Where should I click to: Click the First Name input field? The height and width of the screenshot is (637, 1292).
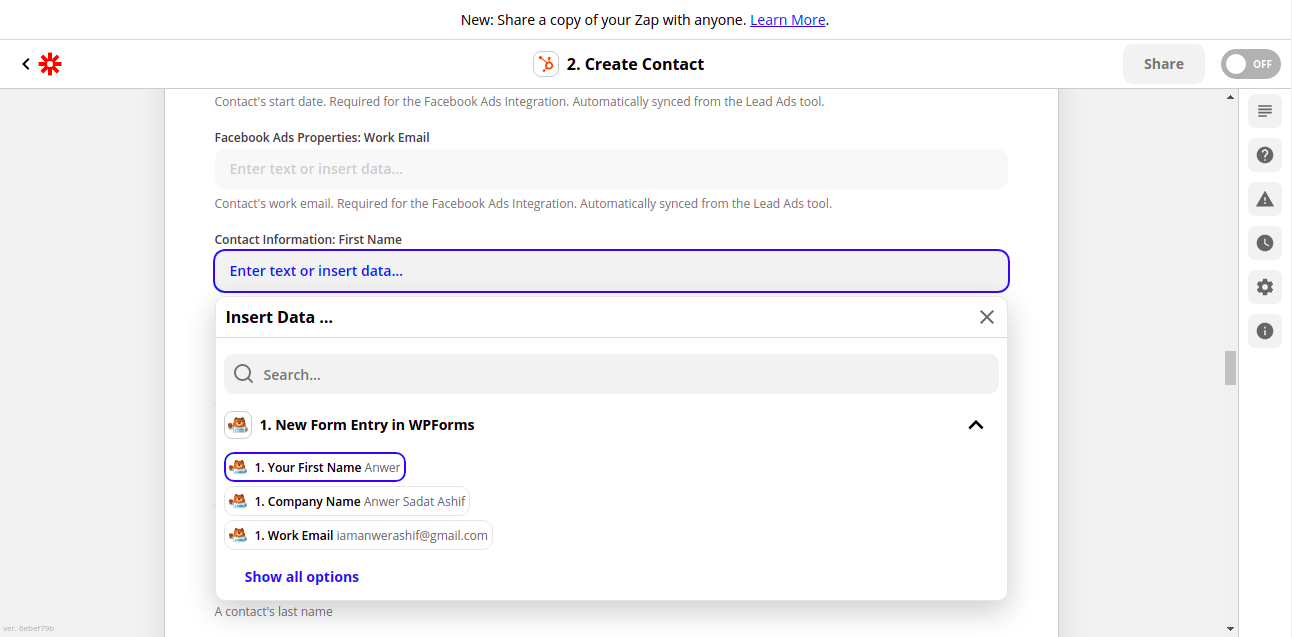tap(611, 271)
